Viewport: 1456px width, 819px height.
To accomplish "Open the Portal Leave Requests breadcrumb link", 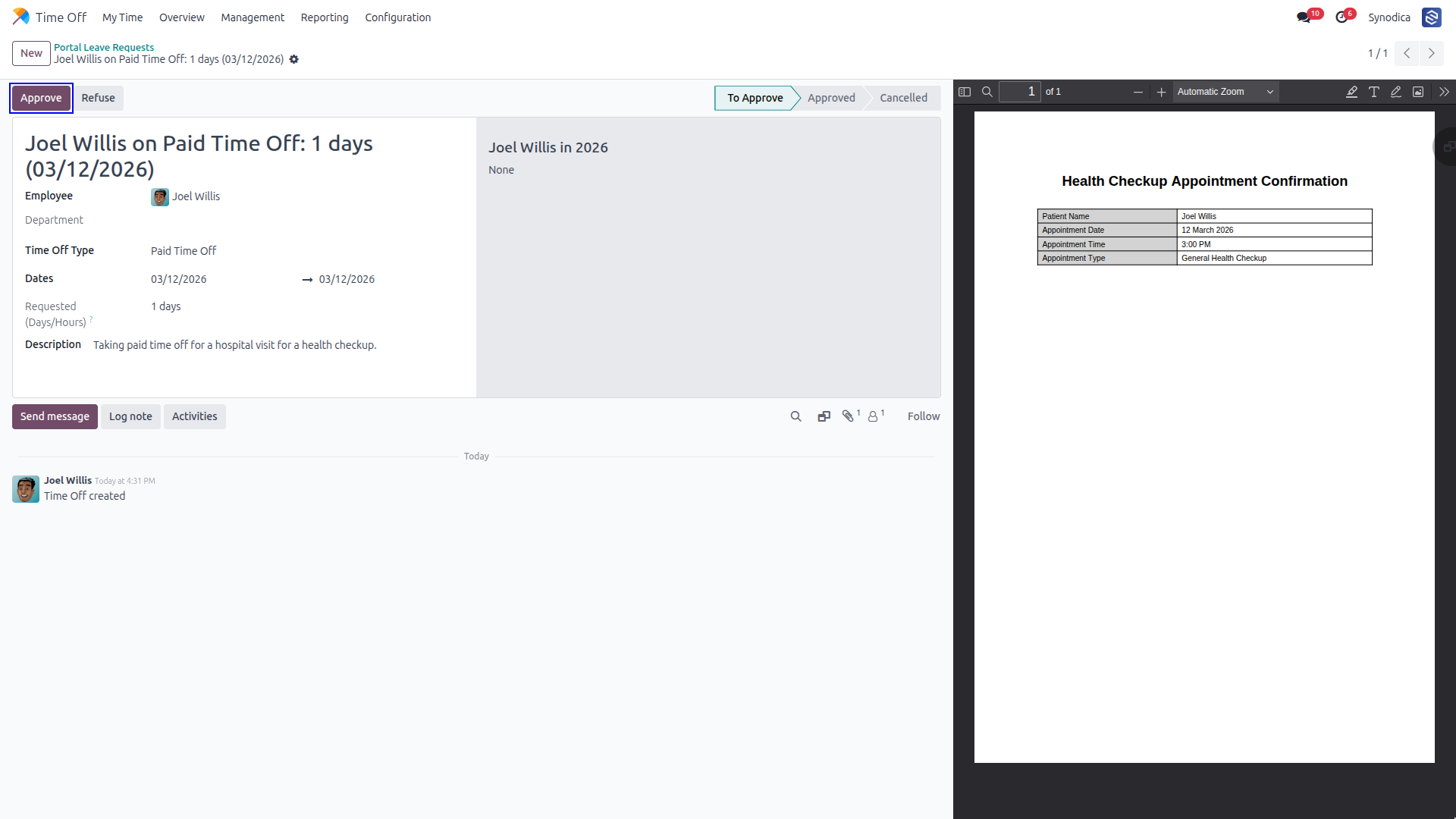I will (104, 47).
